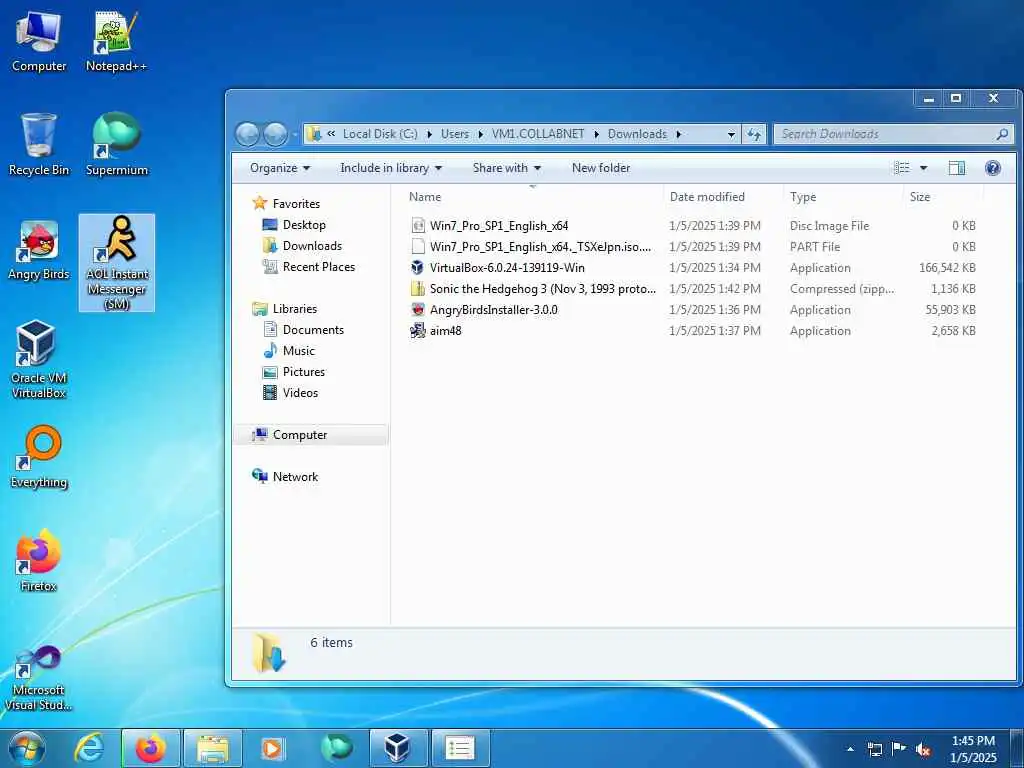
Task: Select the Oracle VM VirtualBox desktop shortcut
Action: [x=39, y=359]
